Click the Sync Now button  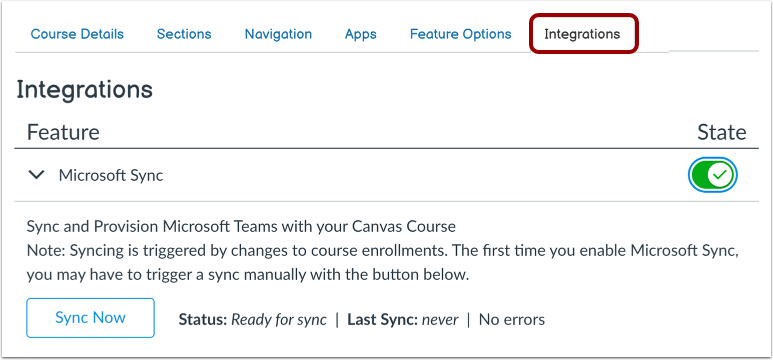pos(90,318)
